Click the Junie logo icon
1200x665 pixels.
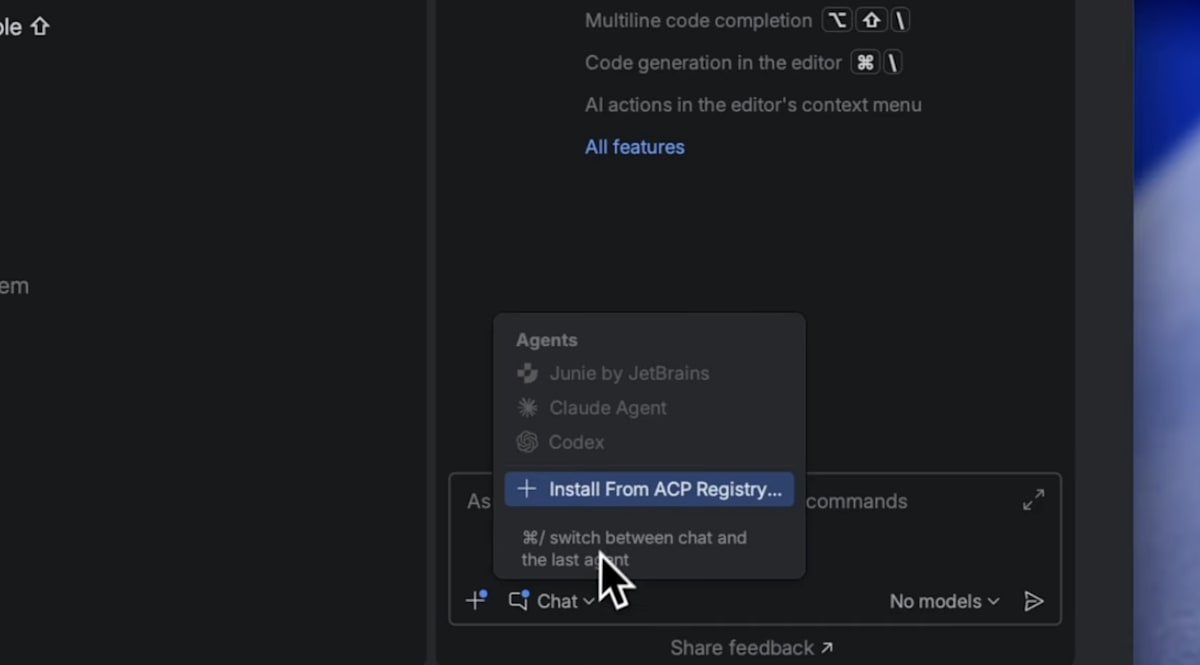pyautogui.click(x=527, y=373)
